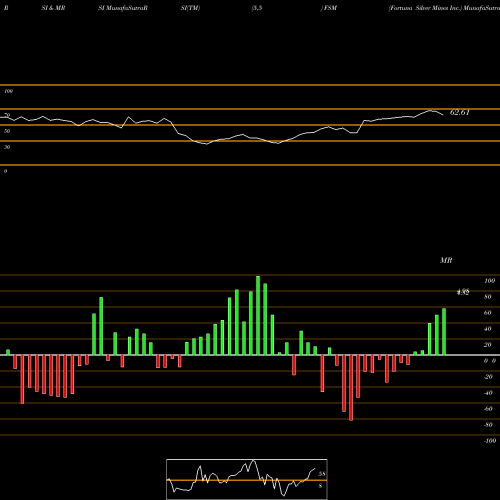Click the ') FSM' ticker symbol in header

click(329, 8)
